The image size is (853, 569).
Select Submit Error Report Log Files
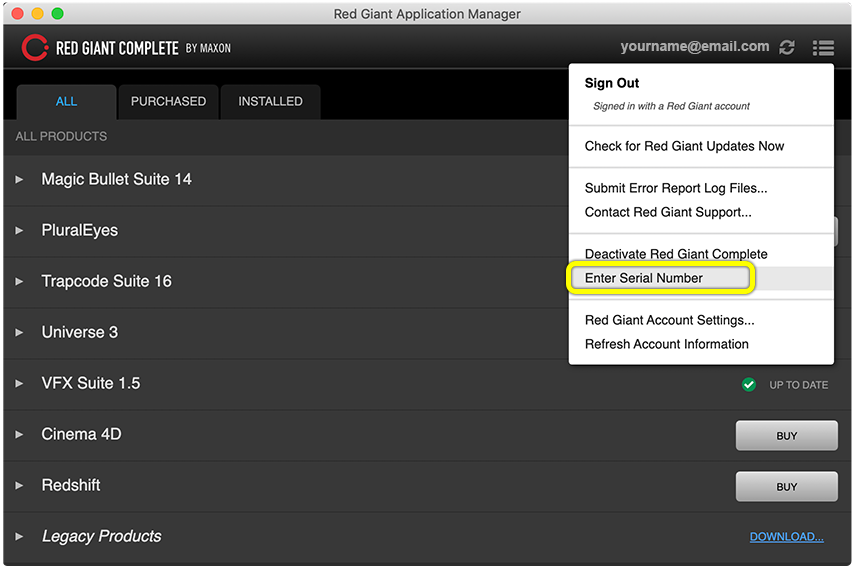pyautogui.click(x=676, y=188)
